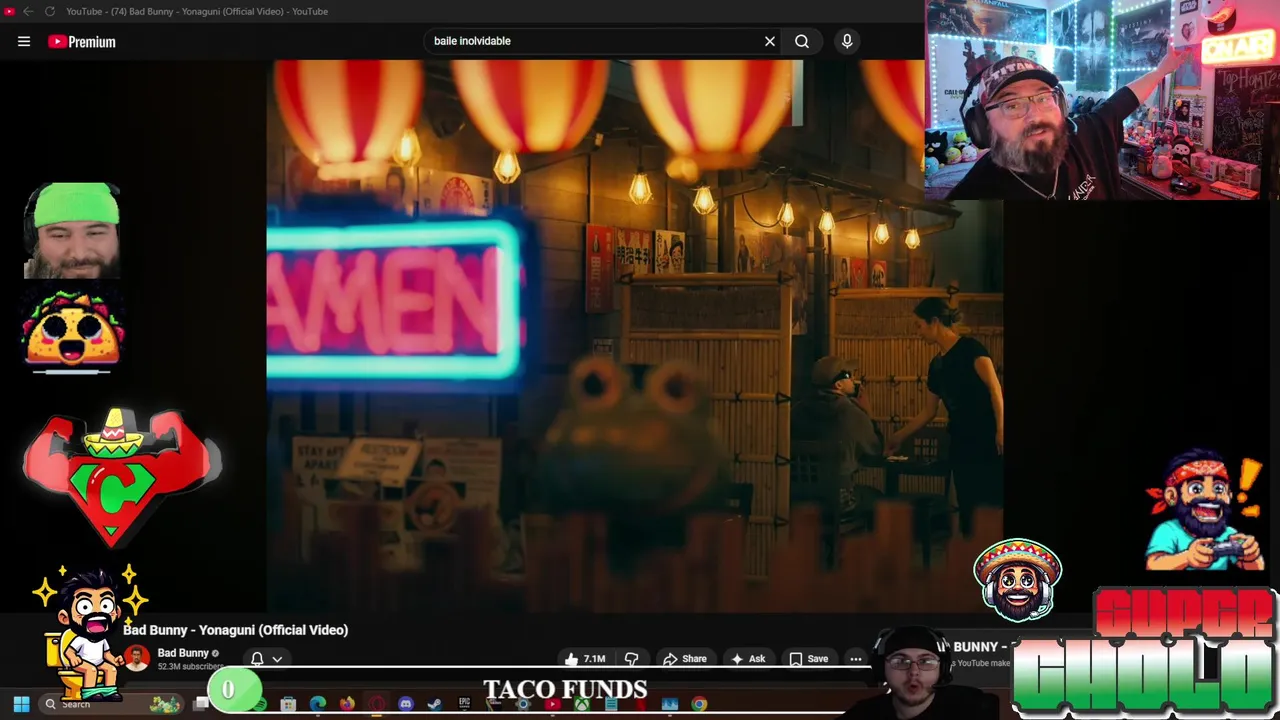Image resolution: width=1280 pixels, height=720 pixels.
Task: Open the Ask AI button
Action: coord(748,659)
